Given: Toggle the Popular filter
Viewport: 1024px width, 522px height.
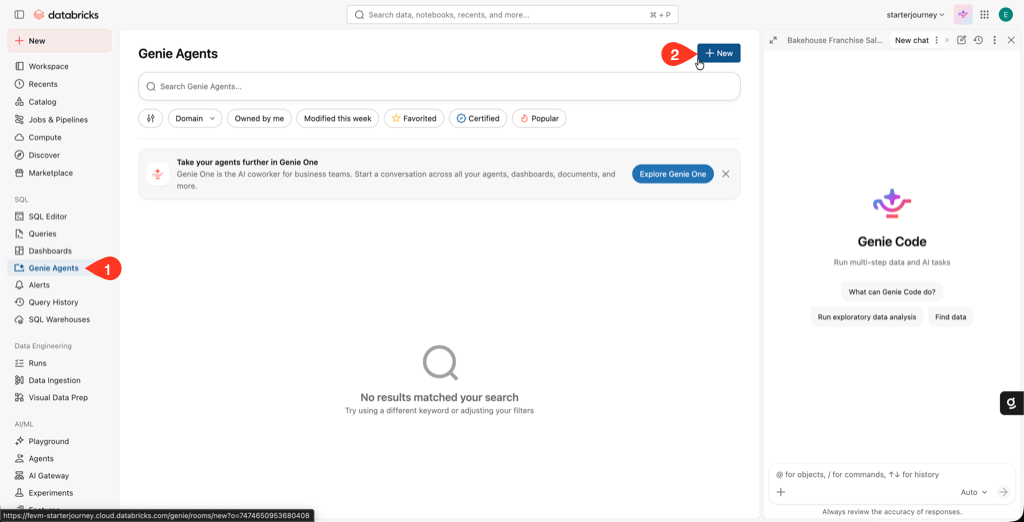Looking at the screenshot, I should coord(539,118).
